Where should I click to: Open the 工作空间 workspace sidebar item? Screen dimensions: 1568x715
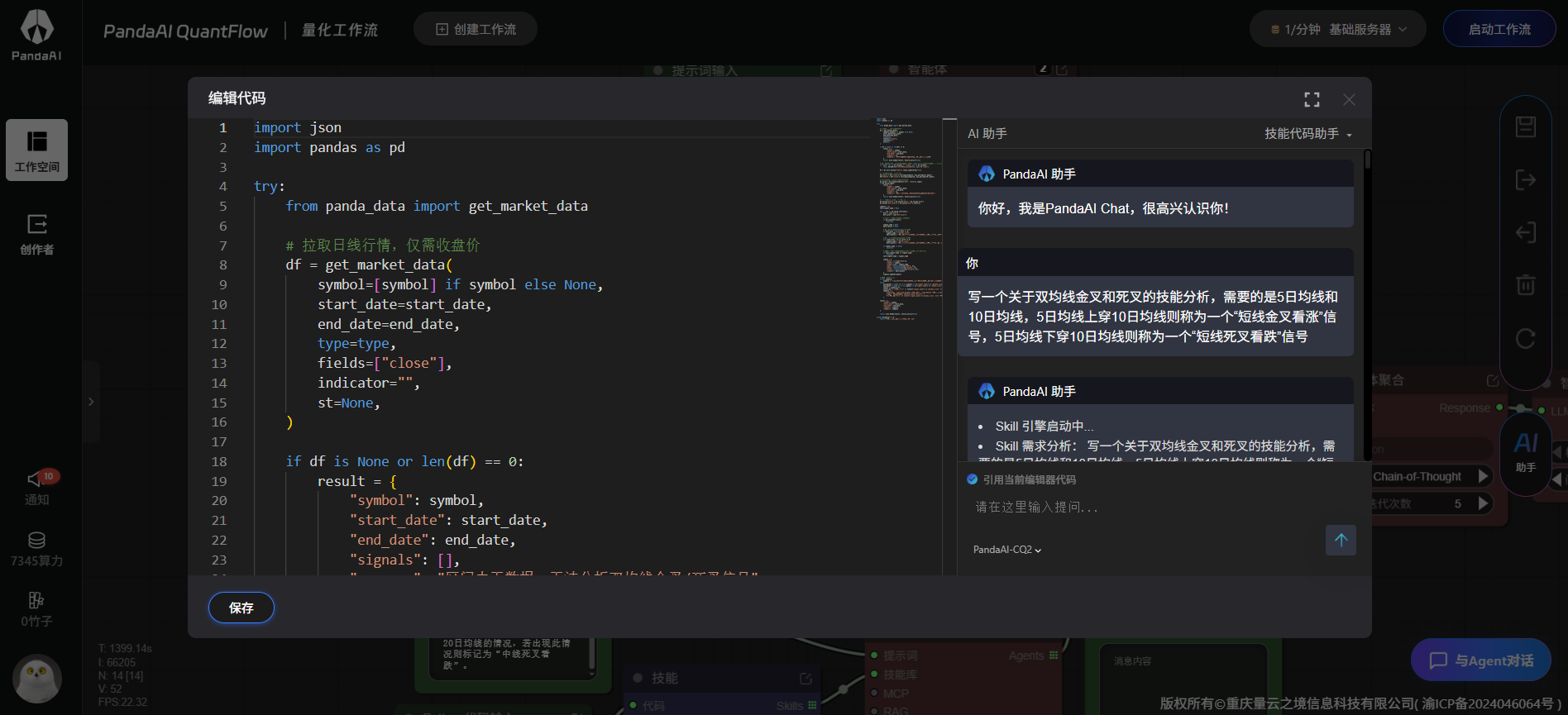pos(37,150)
